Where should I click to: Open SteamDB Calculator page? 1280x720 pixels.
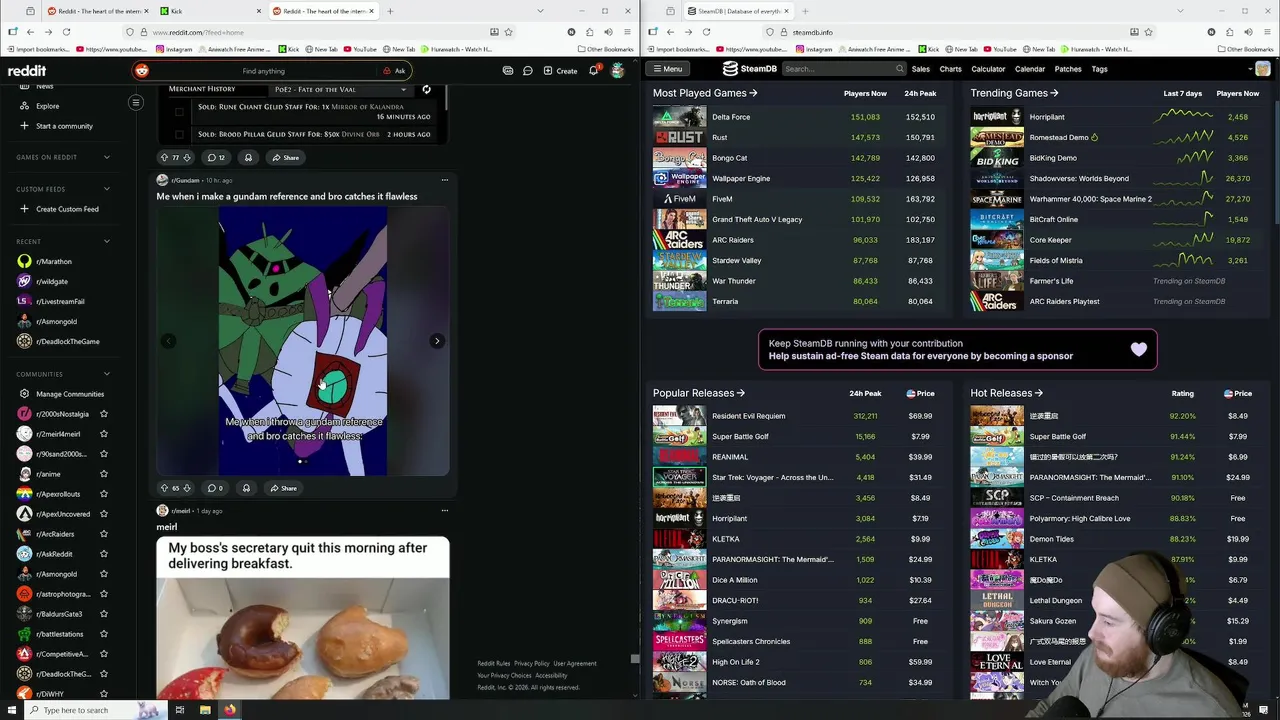[988, 69]
